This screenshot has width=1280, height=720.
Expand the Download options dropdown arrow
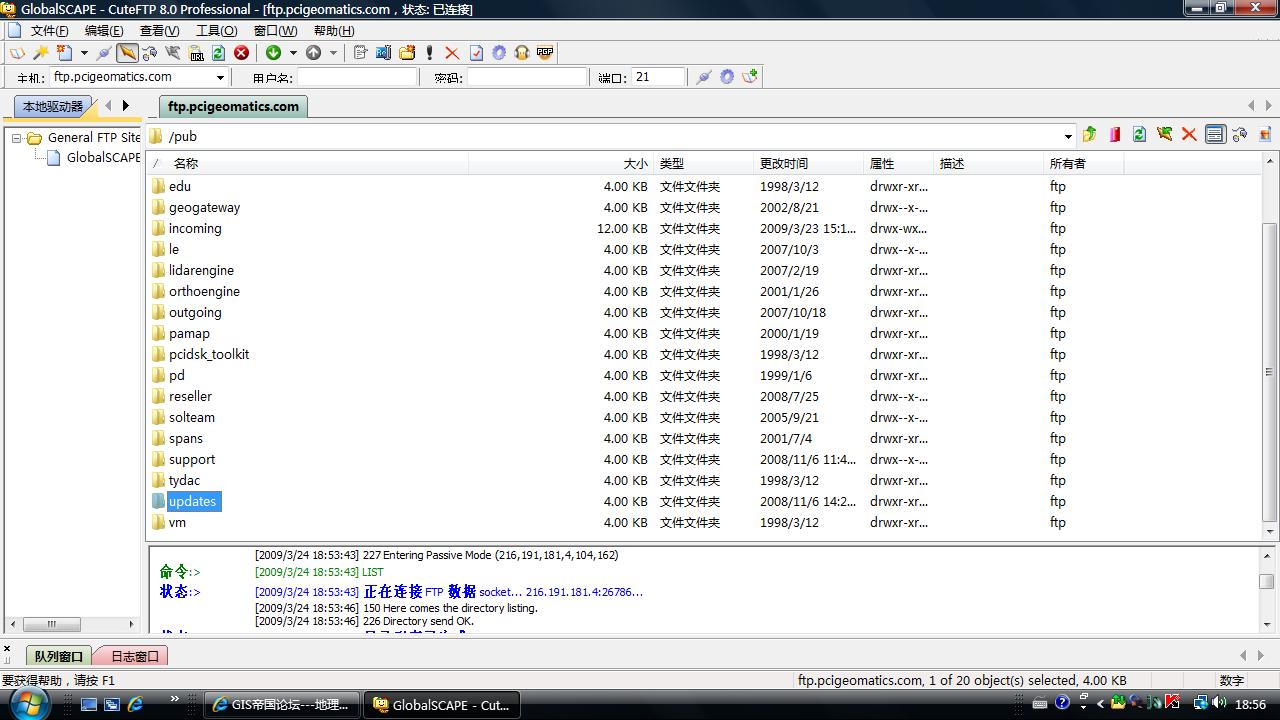(293, 53)
